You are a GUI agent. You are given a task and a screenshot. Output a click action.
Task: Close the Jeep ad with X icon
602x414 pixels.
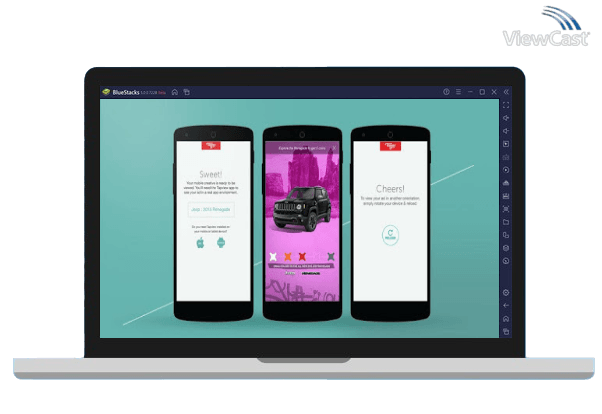pos(334,148)
